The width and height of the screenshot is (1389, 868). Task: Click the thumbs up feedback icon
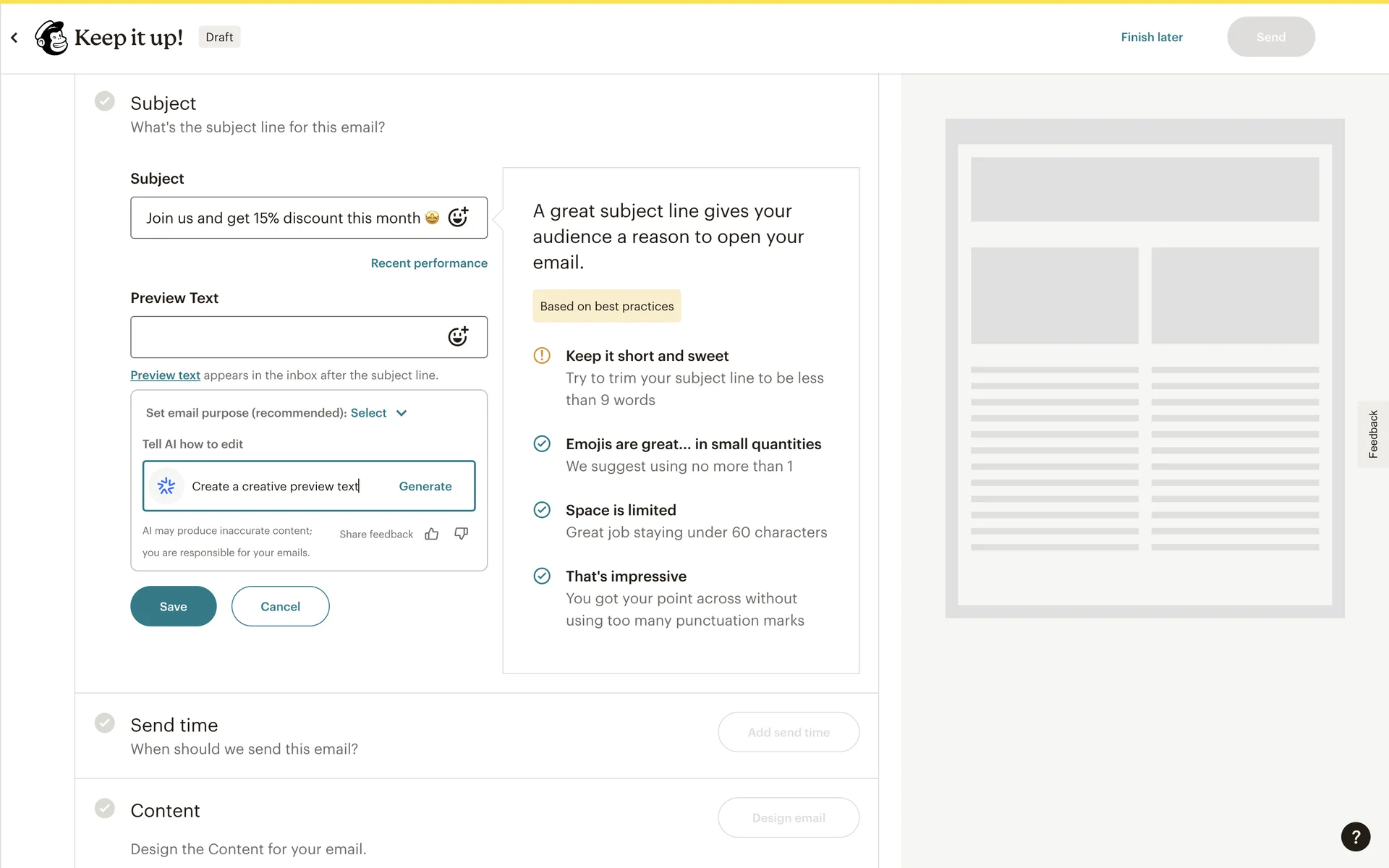point(432,534)
